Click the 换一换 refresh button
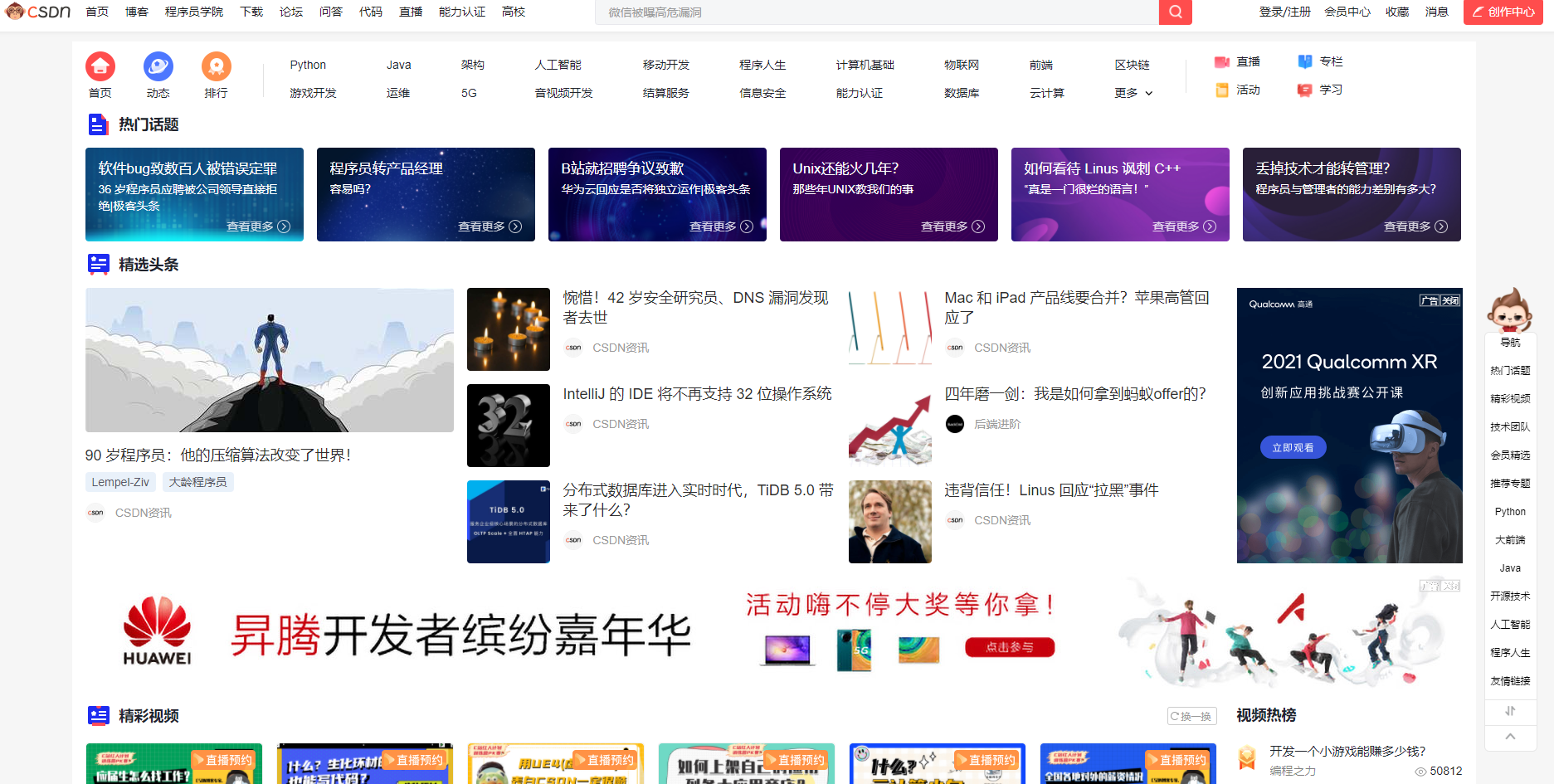 (x=1191, y=716)
